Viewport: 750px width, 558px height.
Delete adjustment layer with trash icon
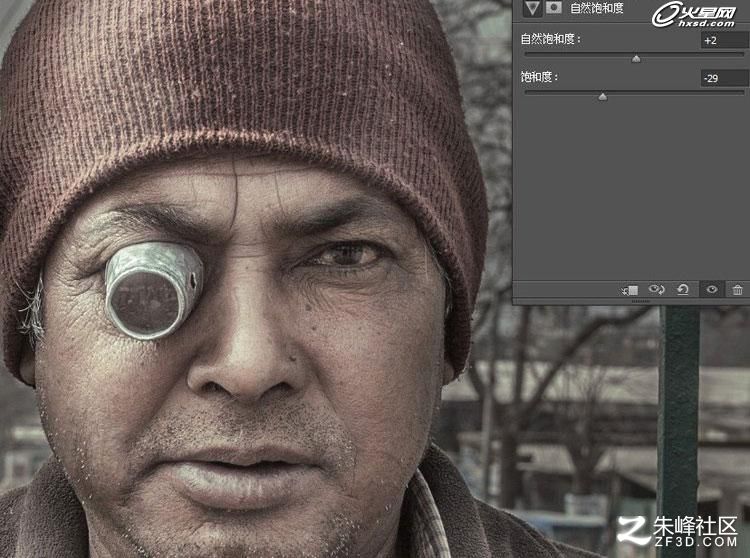coord(738,289)
